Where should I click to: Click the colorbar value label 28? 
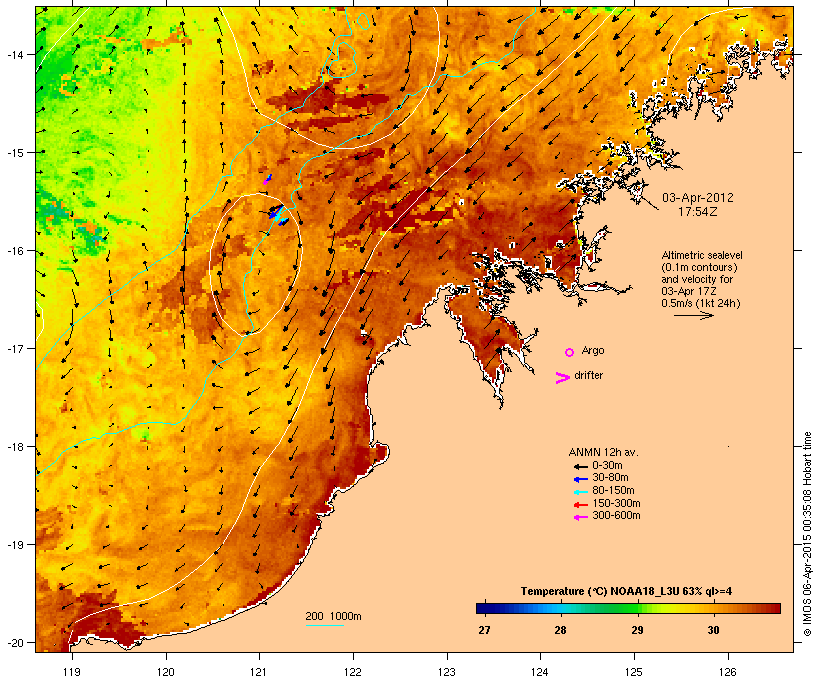[x=561, y=630]
